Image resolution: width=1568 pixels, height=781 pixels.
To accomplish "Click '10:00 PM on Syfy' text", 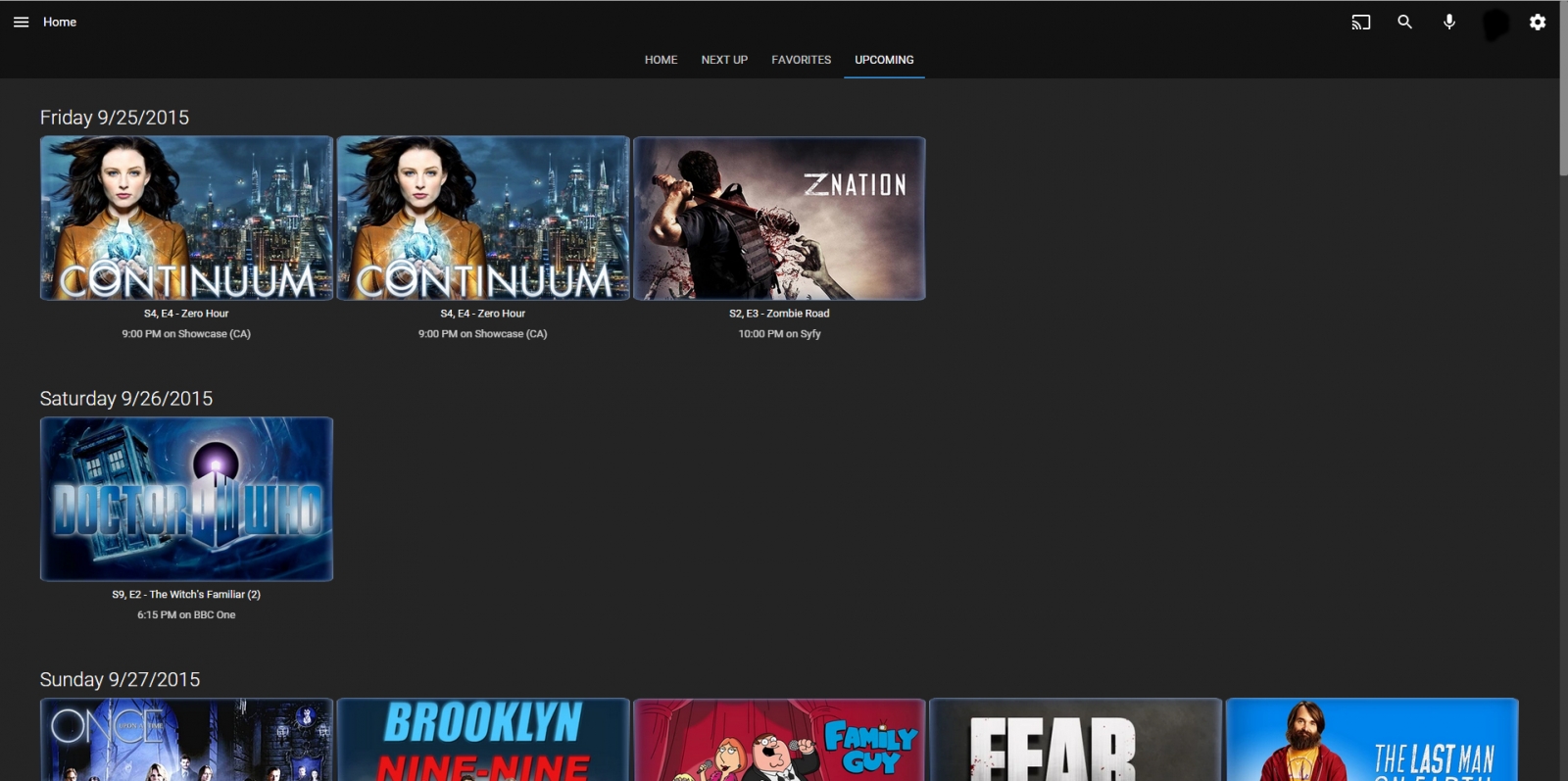I will tap(779, 334).
